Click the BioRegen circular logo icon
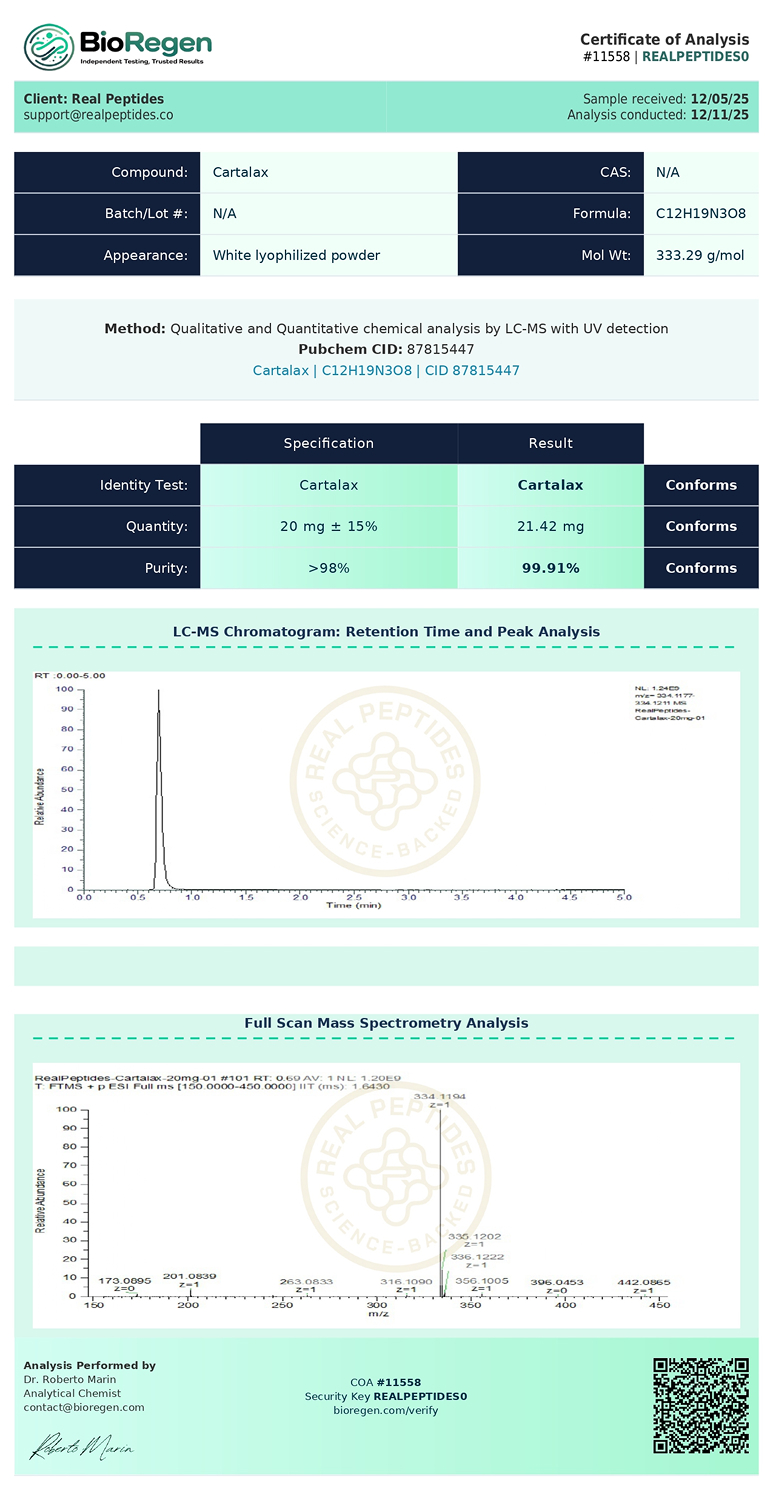Screen dimensions: 773x1499 [x=48, y=47]
